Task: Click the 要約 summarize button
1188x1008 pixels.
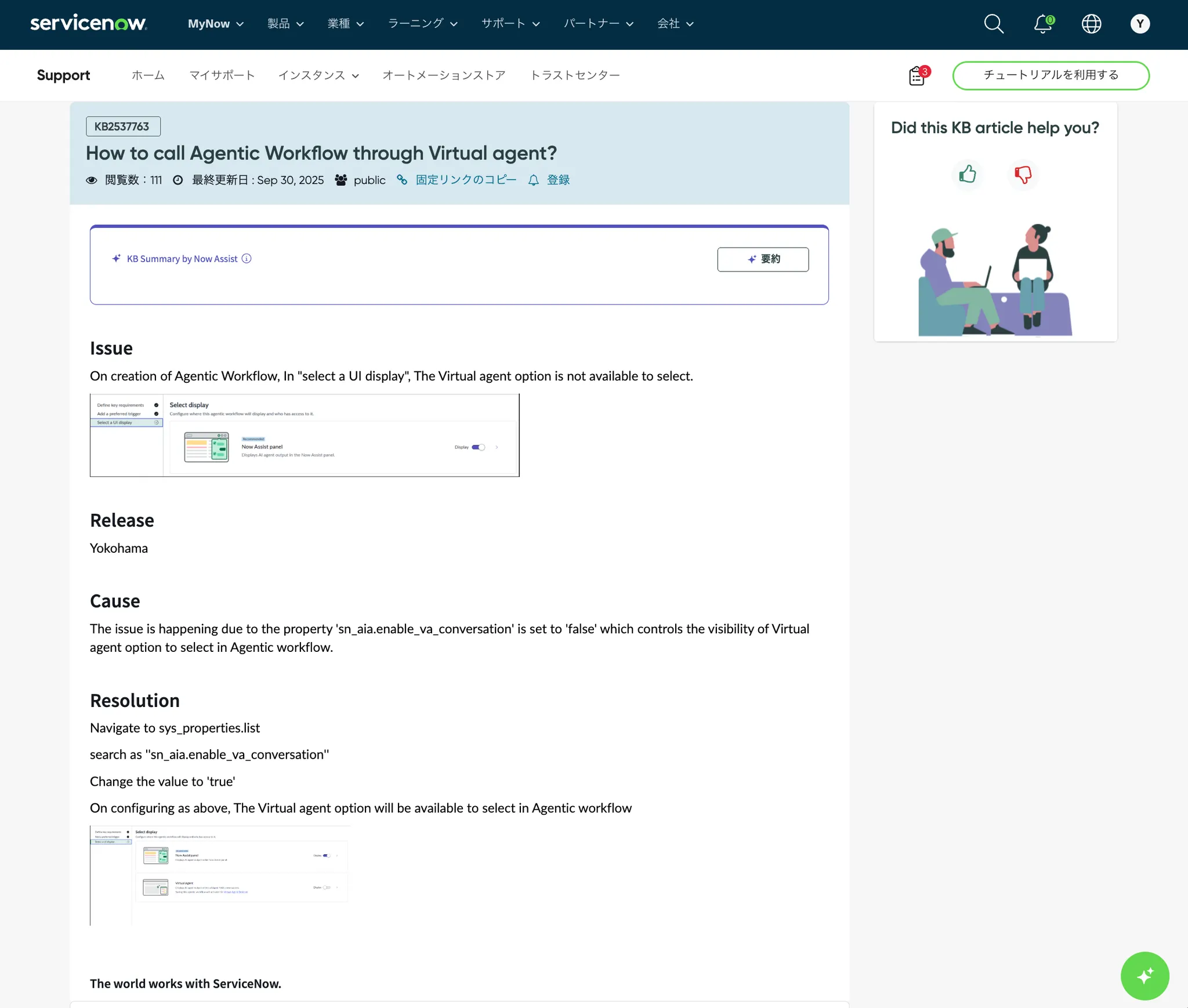Action: point(763,259)
